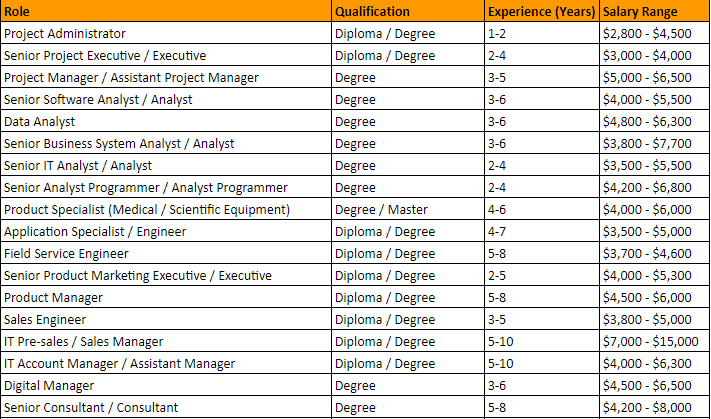The height and width of the screenshot is (419, 711).
Task: Select Senior Consultant / Consultant cell
Action: point(165,407)
